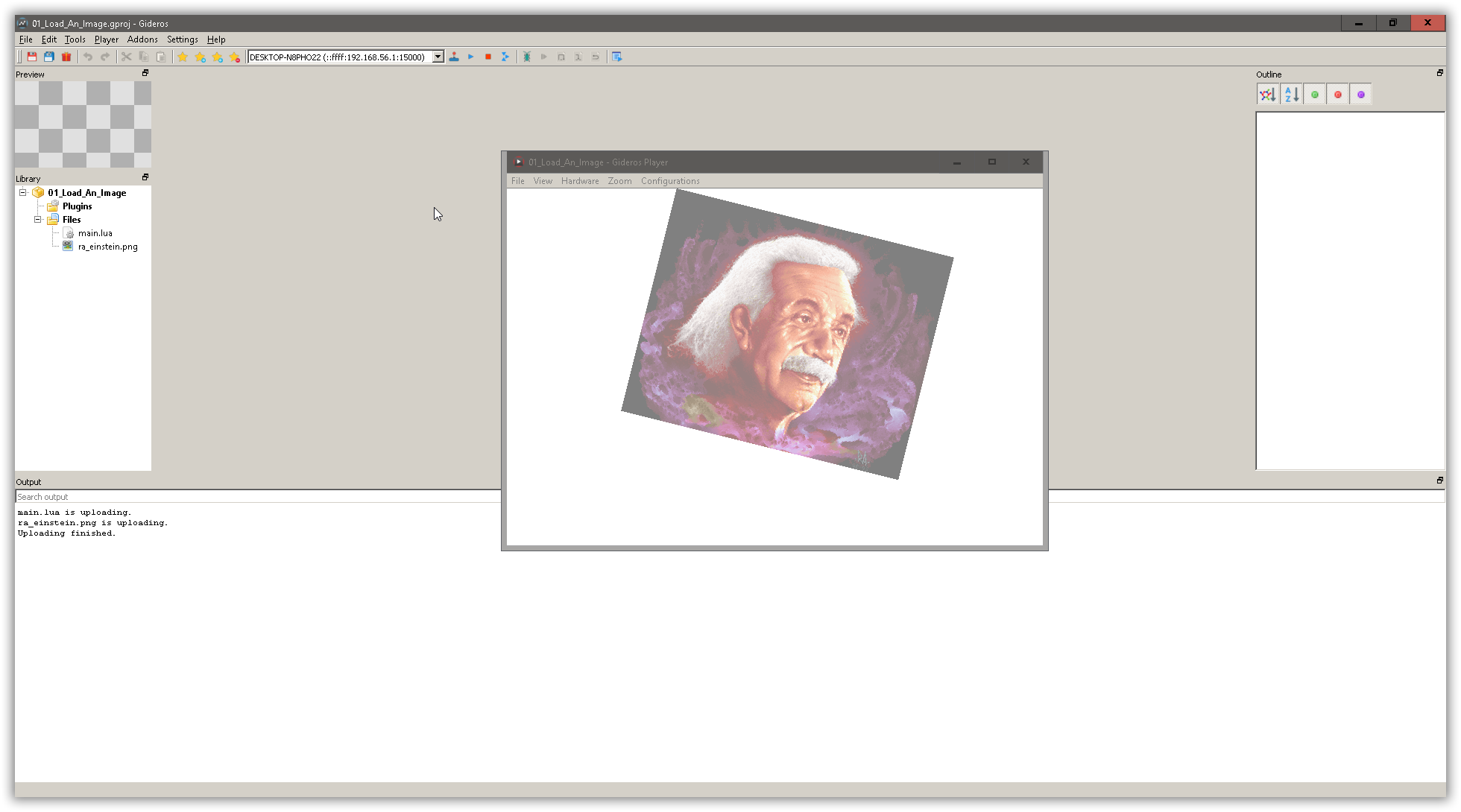Save the current file
This screenshot has width=1461, height=812.
(32, 56)
